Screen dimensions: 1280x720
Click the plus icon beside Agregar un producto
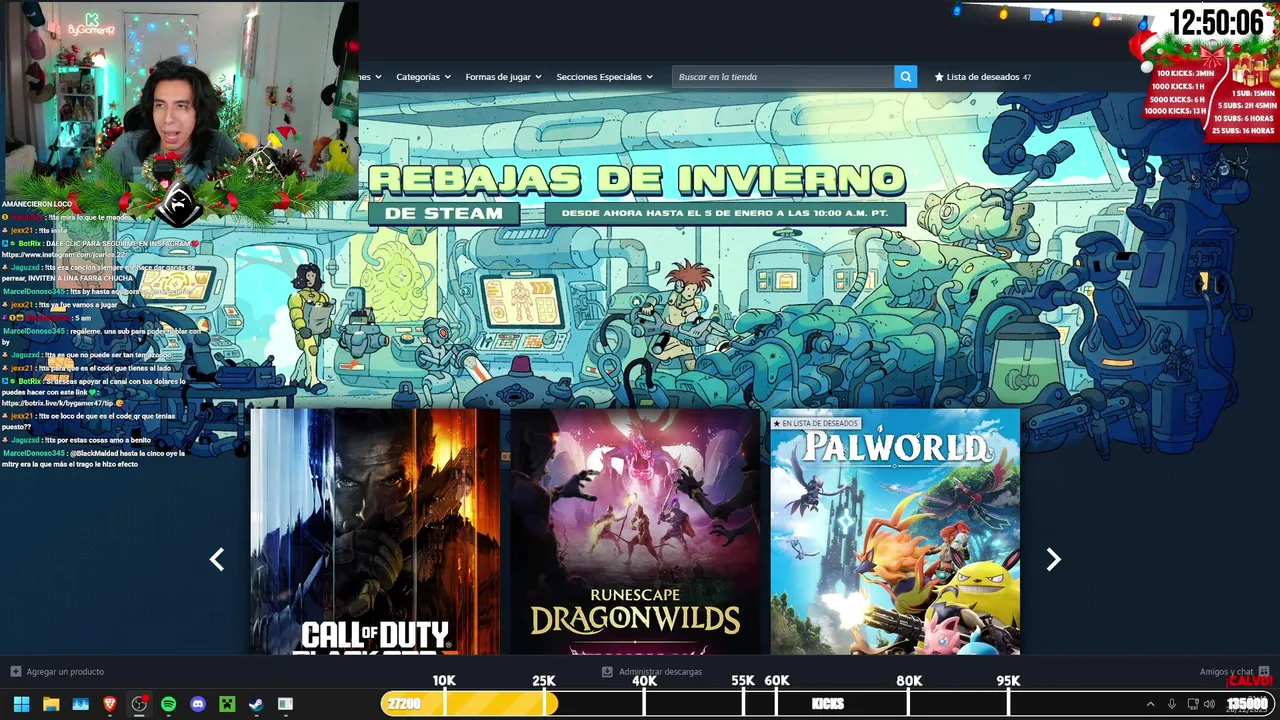(15, 672)
